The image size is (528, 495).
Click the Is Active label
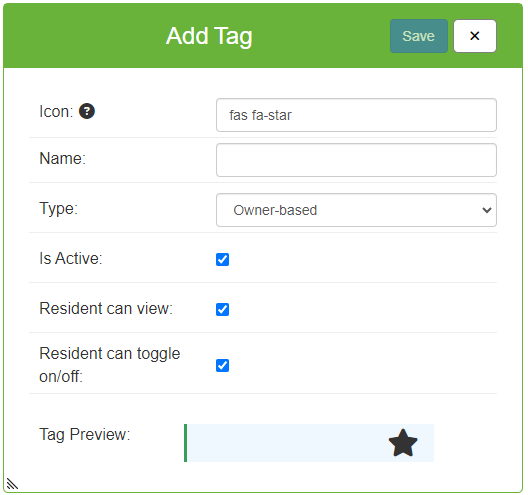[x=71, y=259]
